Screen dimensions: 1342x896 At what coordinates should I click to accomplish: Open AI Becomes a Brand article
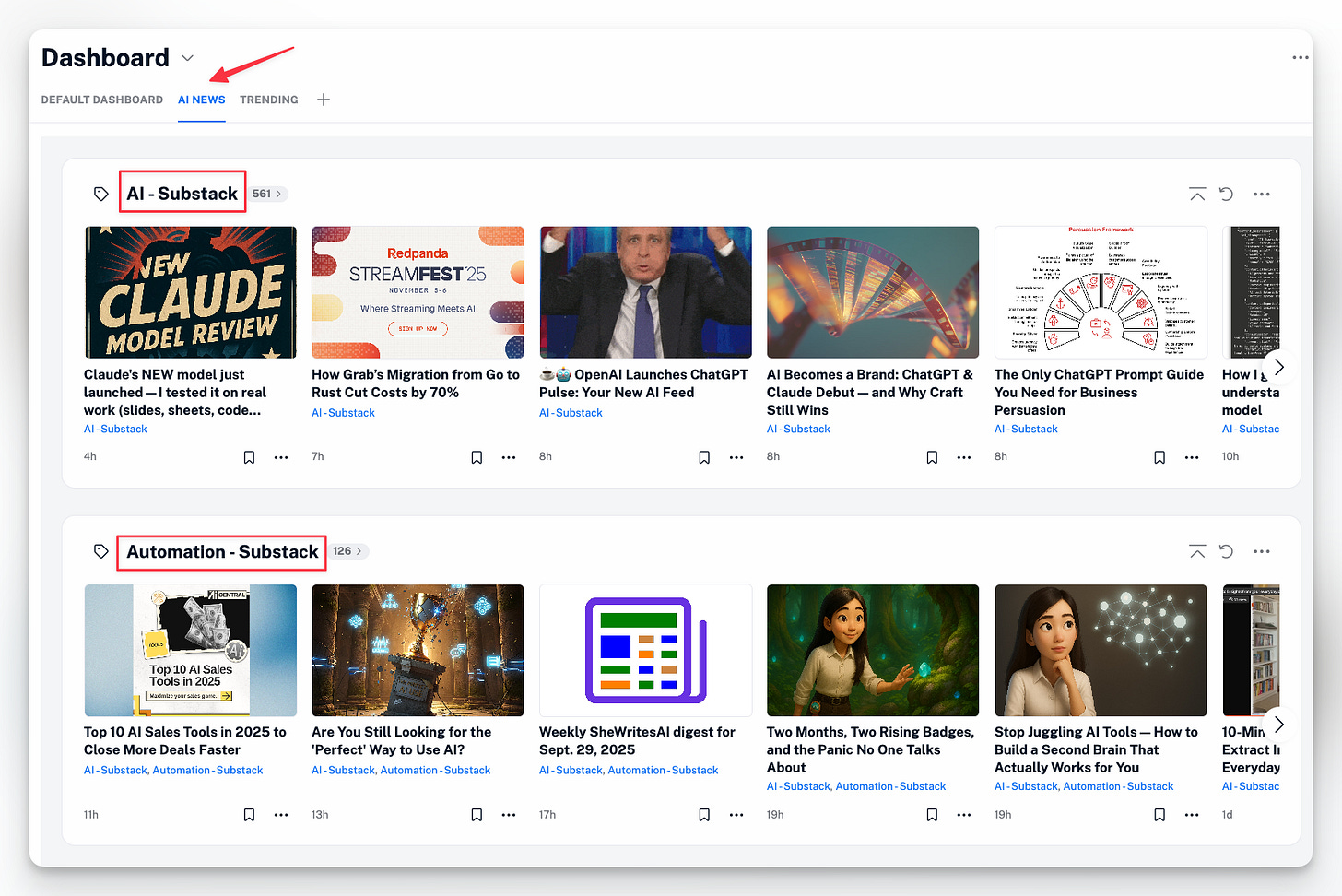(x=870, y=392)
